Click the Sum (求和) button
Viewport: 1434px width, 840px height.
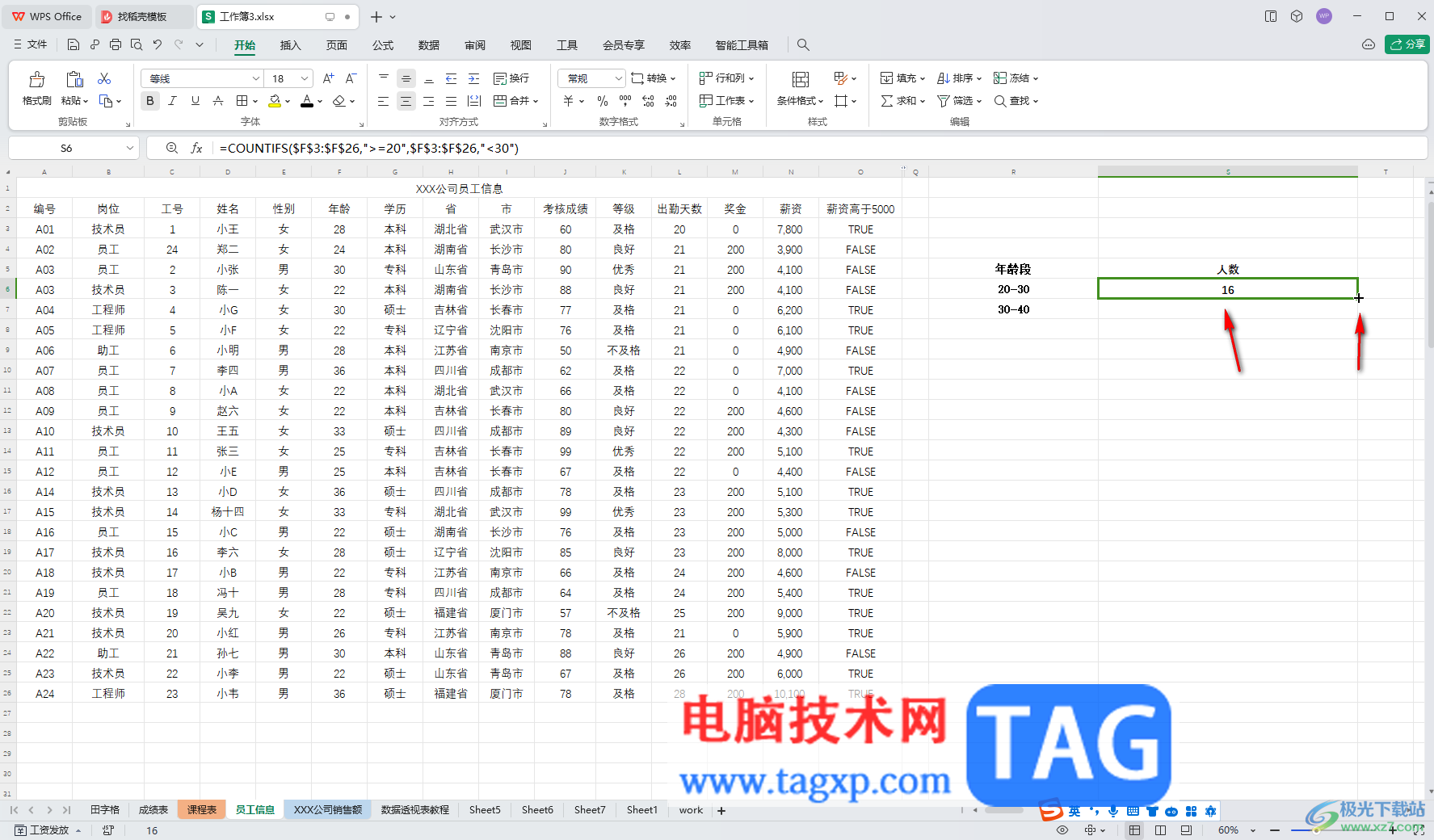[902, 101]
